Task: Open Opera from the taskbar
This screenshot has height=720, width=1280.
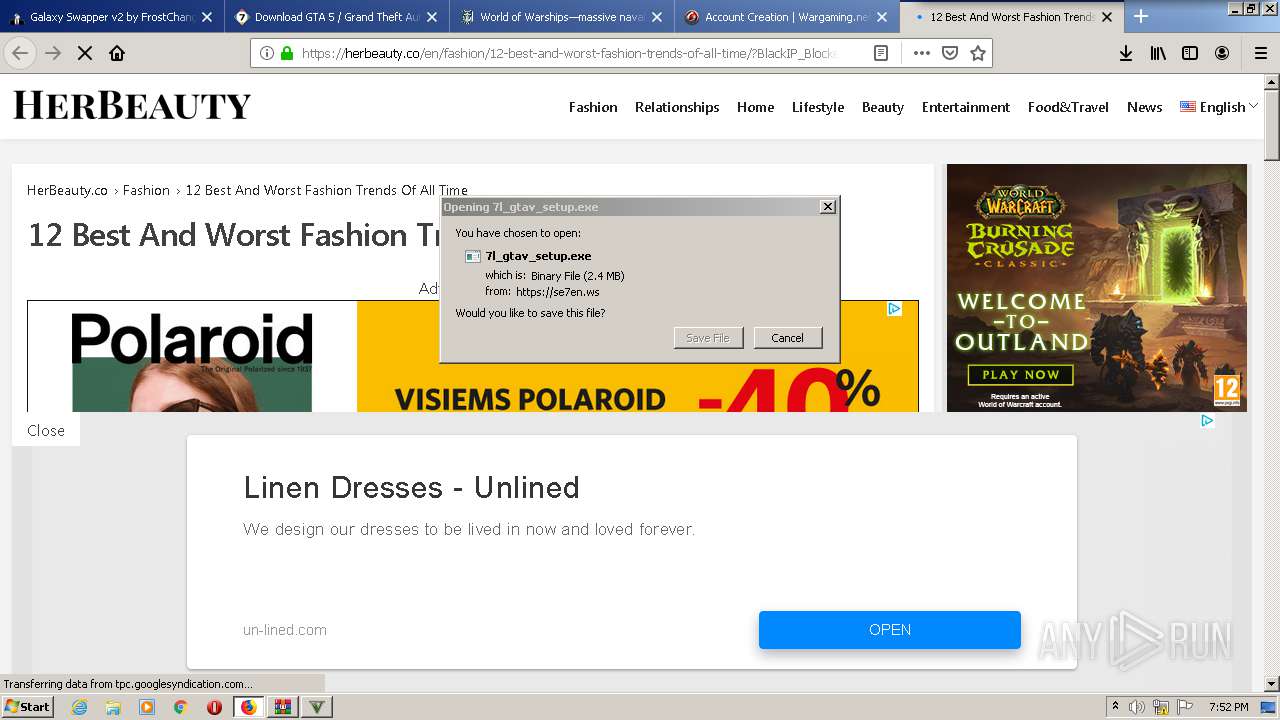Action: (214, 707)
